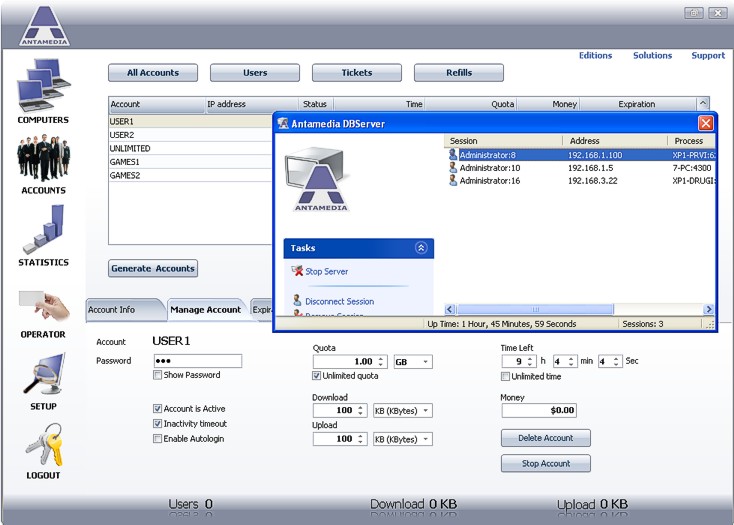
Task: Click the Password input field
Action: click(198, 361)
